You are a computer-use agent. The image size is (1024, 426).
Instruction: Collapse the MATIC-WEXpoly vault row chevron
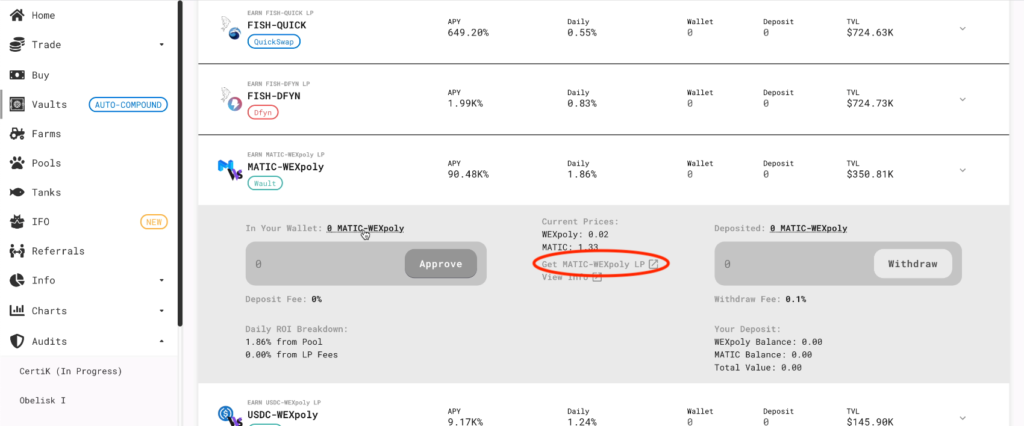point(962,170)
